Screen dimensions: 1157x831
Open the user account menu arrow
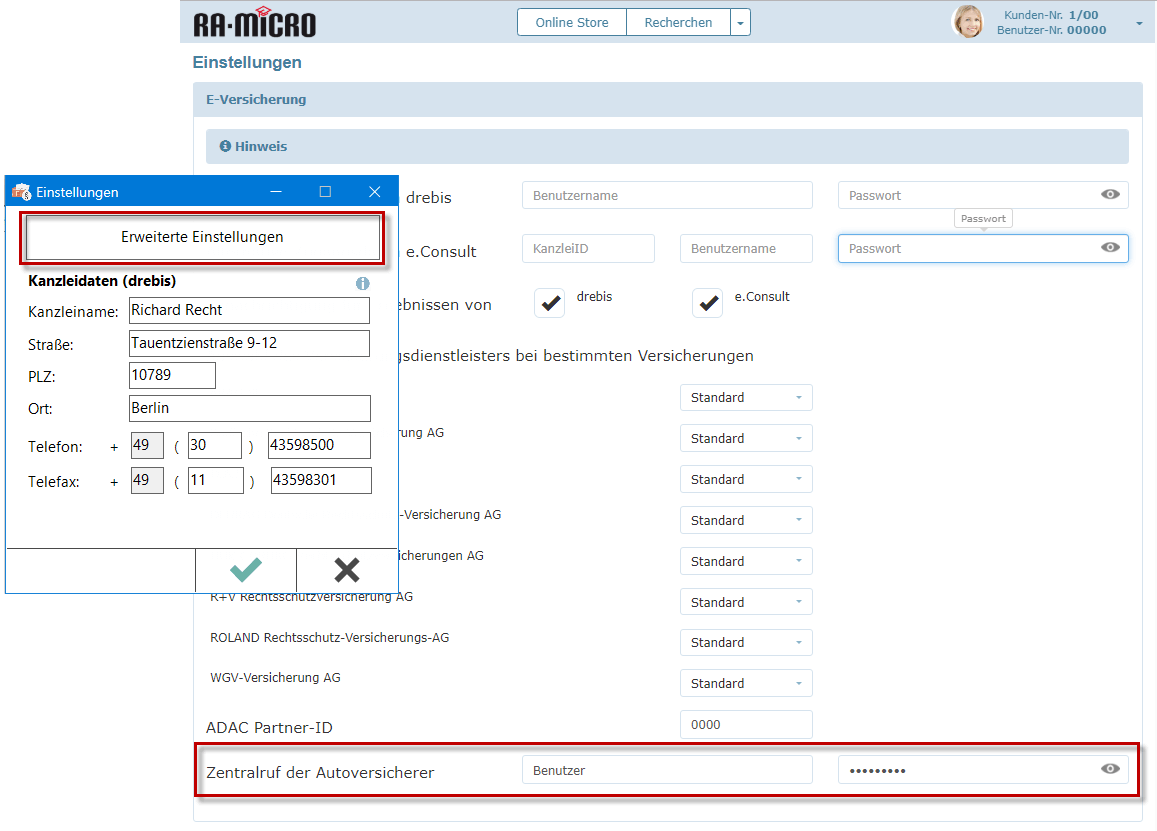(1139, 23)
